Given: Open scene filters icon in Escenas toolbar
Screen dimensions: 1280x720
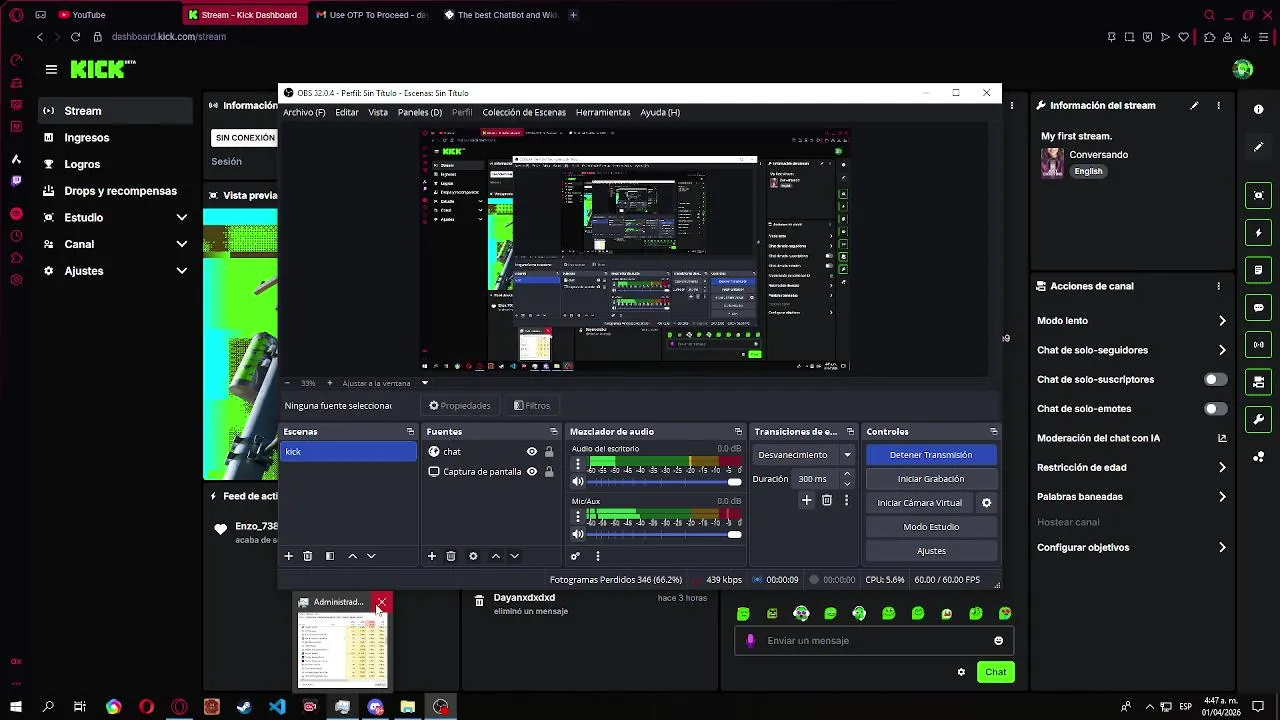Looking at the screenshot, I should [x=330, y=556].
